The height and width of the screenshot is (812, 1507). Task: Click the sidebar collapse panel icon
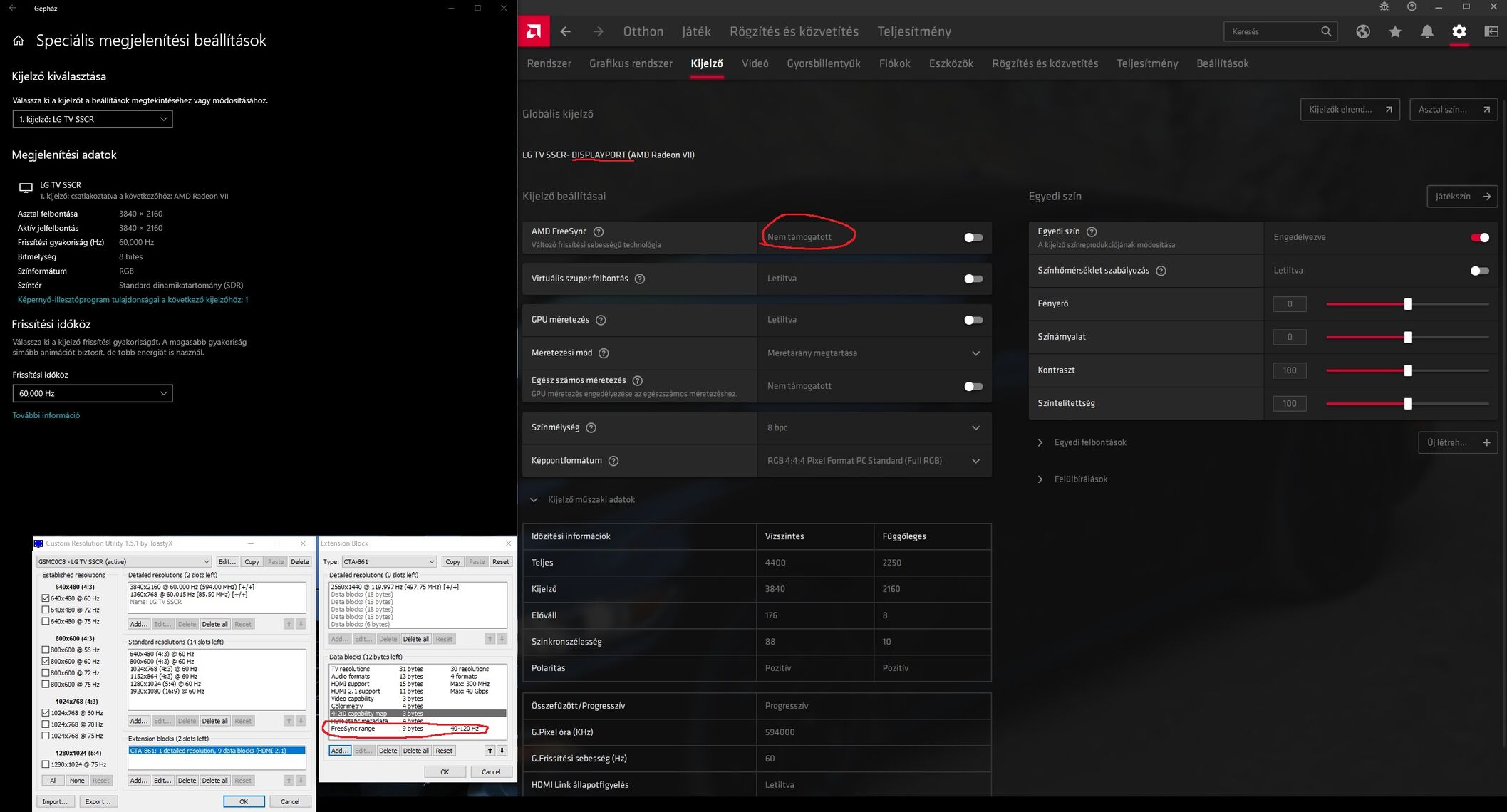1491,31
